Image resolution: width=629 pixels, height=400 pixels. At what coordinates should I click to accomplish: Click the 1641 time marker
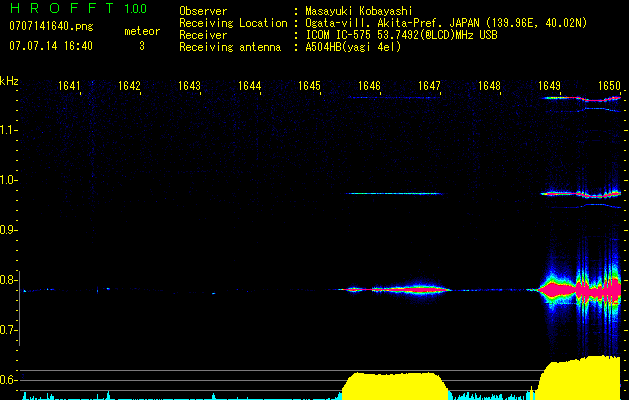pos(69,86)
